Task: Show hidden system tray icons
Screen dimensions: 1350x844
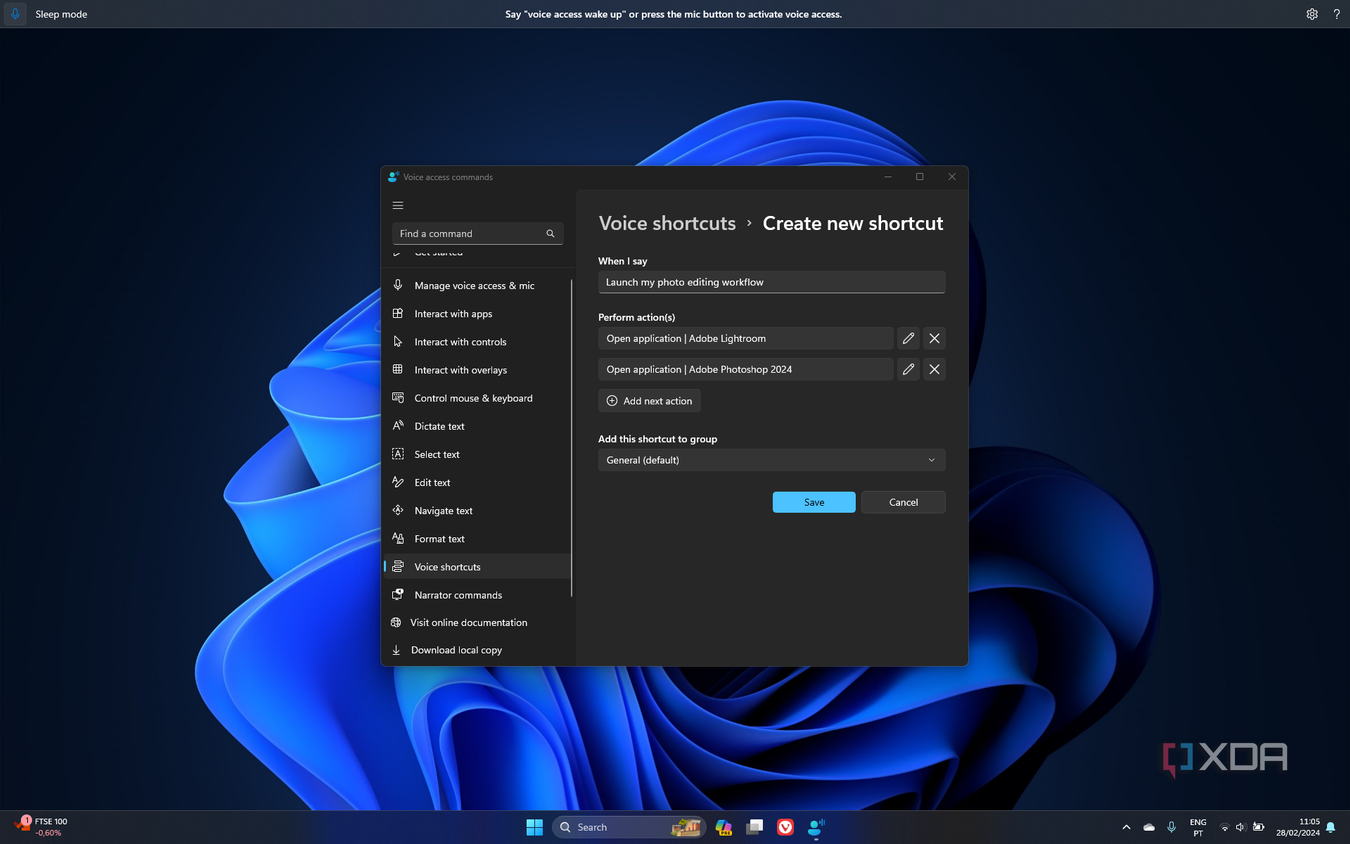Action: [x=1126, y=827]
